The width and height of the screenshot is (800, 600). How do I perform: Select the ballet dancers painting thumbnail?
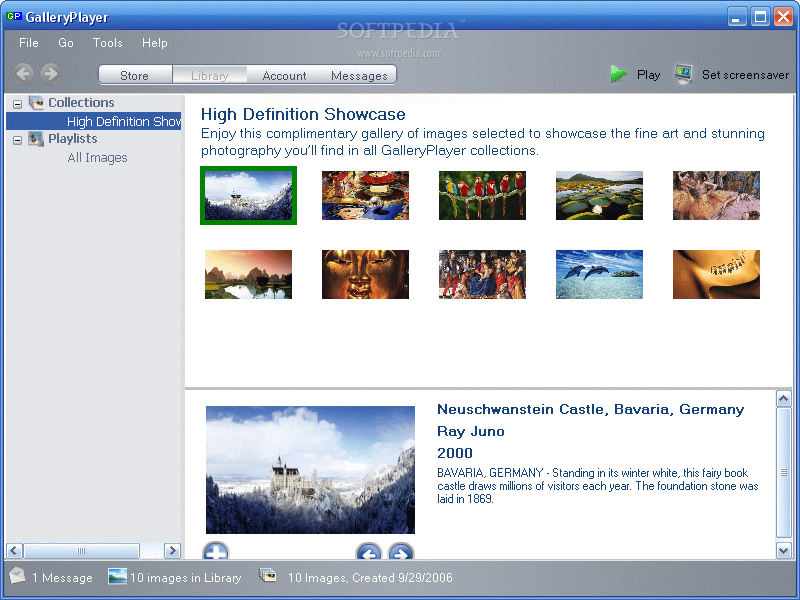(x=716, y=195)
